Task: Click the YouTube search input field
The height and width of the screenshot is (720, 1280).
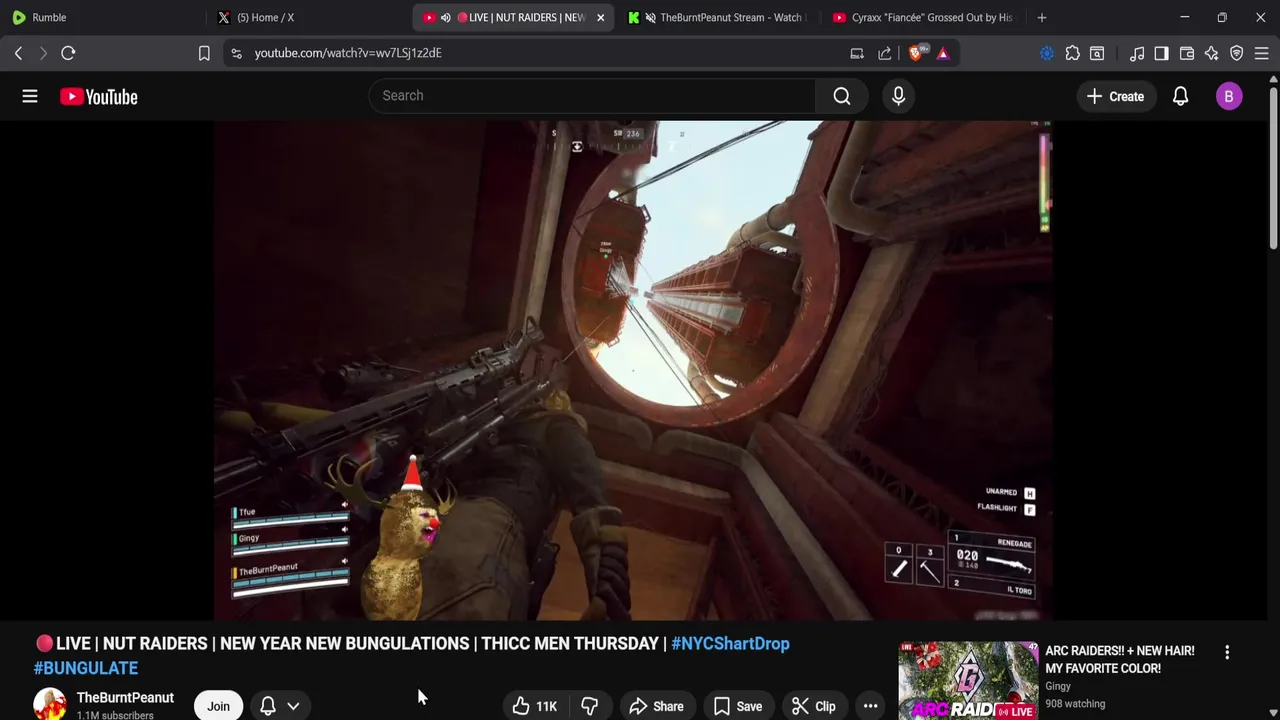Action: click(x=592, y=96)
